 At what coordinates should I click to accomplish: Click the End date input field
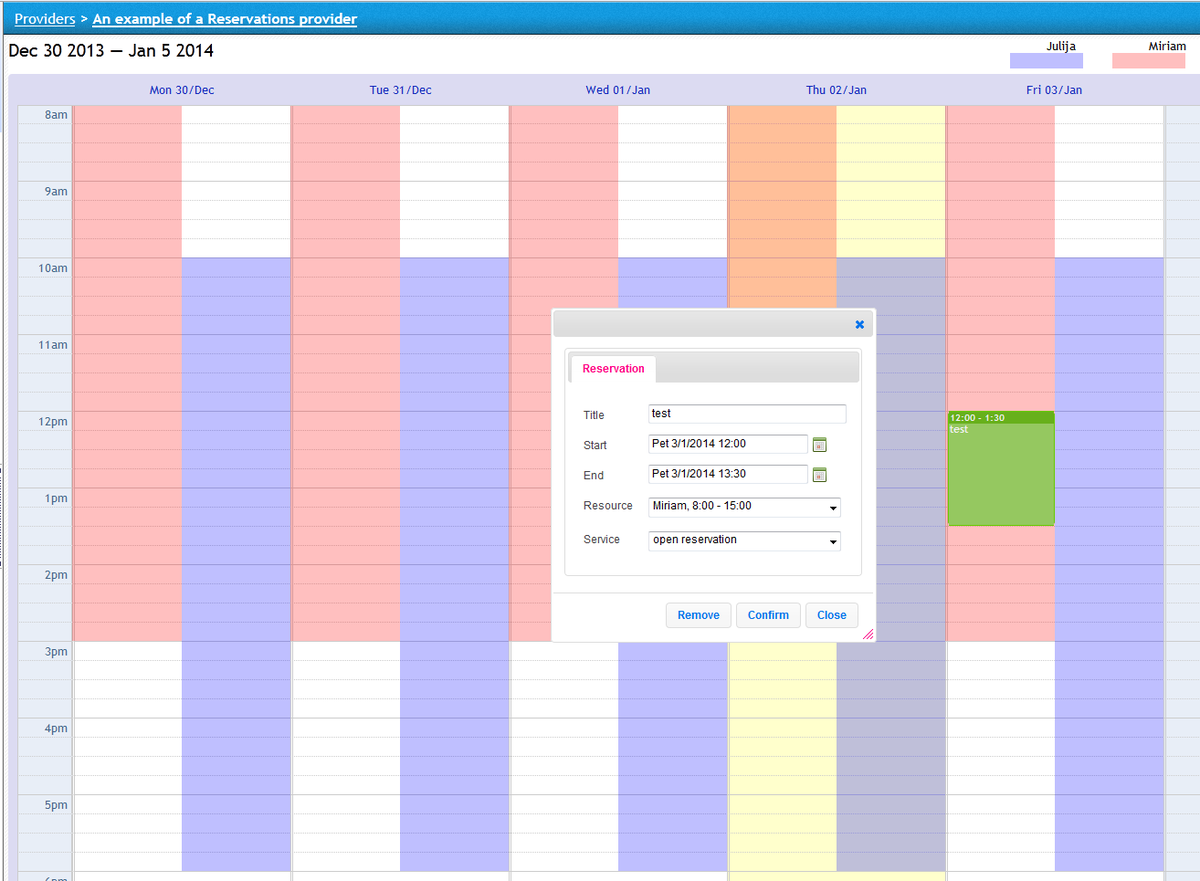(x=728, y=474)
